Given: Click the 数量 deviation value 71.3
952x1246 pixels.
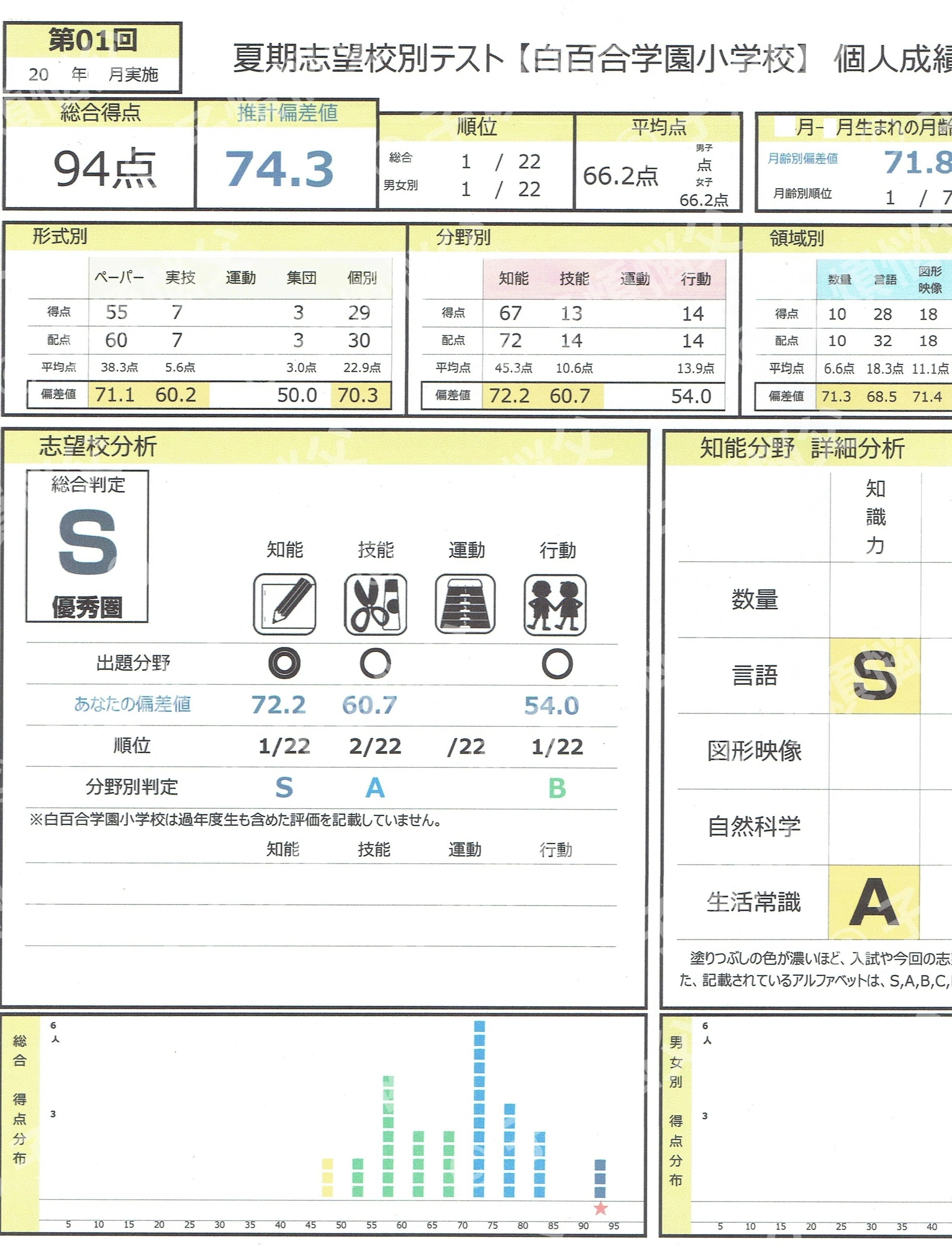Looking at the screenshot, I should (836, 396).
